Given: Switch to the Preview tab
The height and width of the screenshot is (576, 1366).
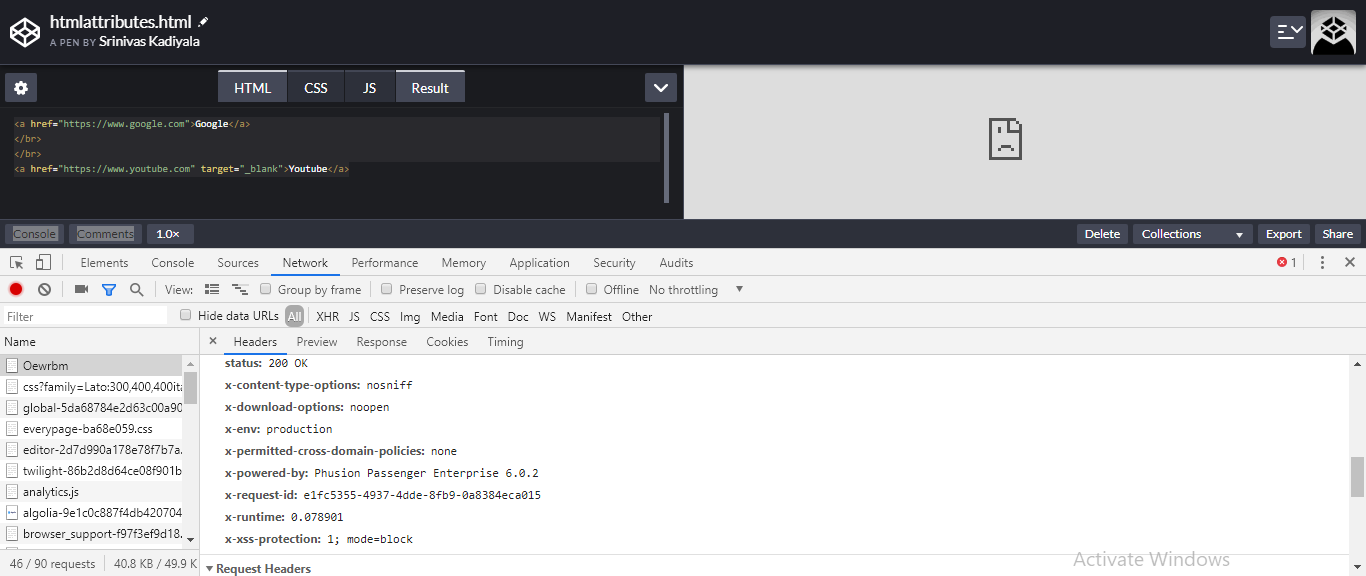Looking at the screenshot, I should tap(317, 341).
